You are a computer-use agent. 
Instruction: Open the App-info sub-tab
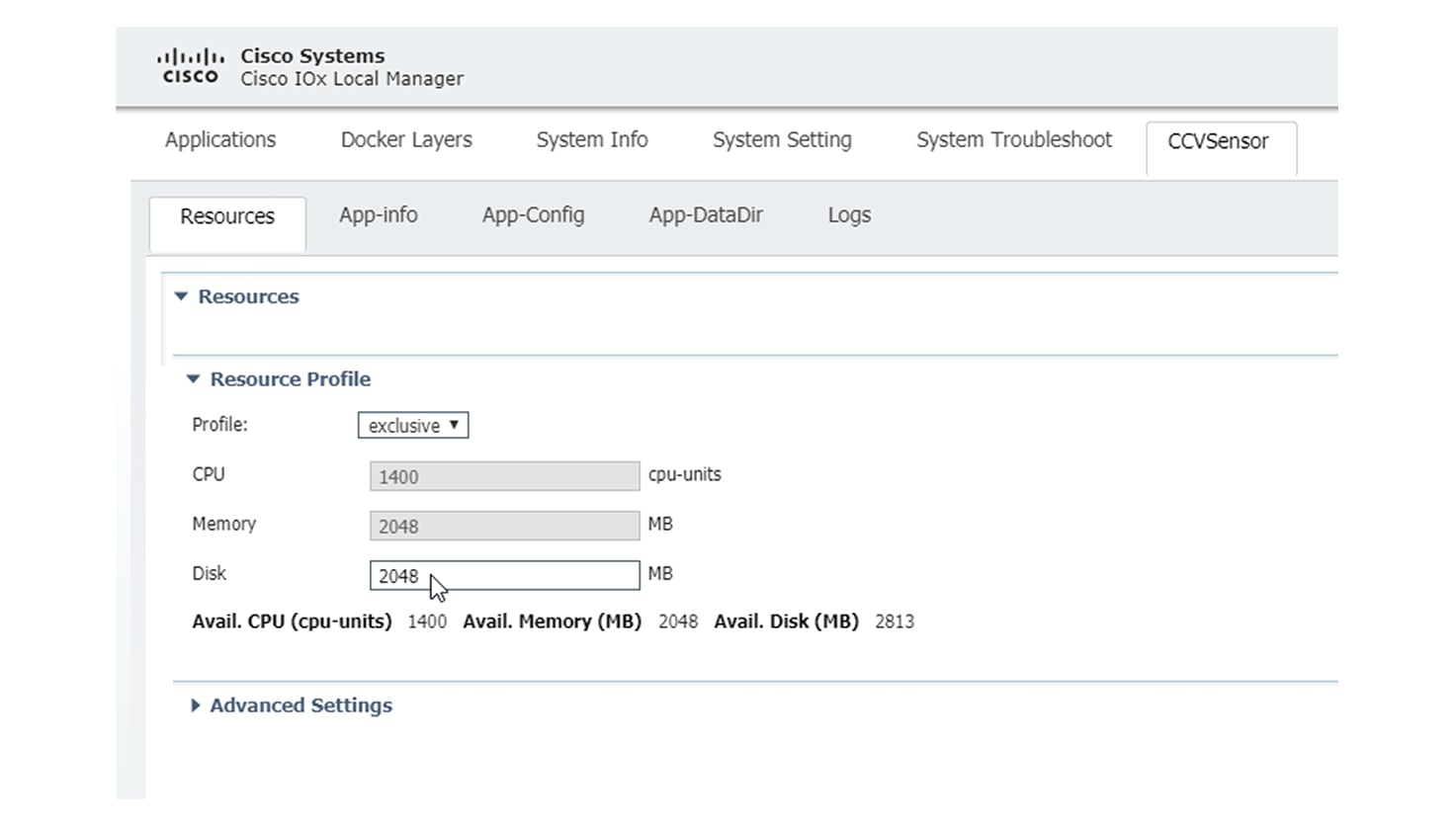[x=379, y=215]
